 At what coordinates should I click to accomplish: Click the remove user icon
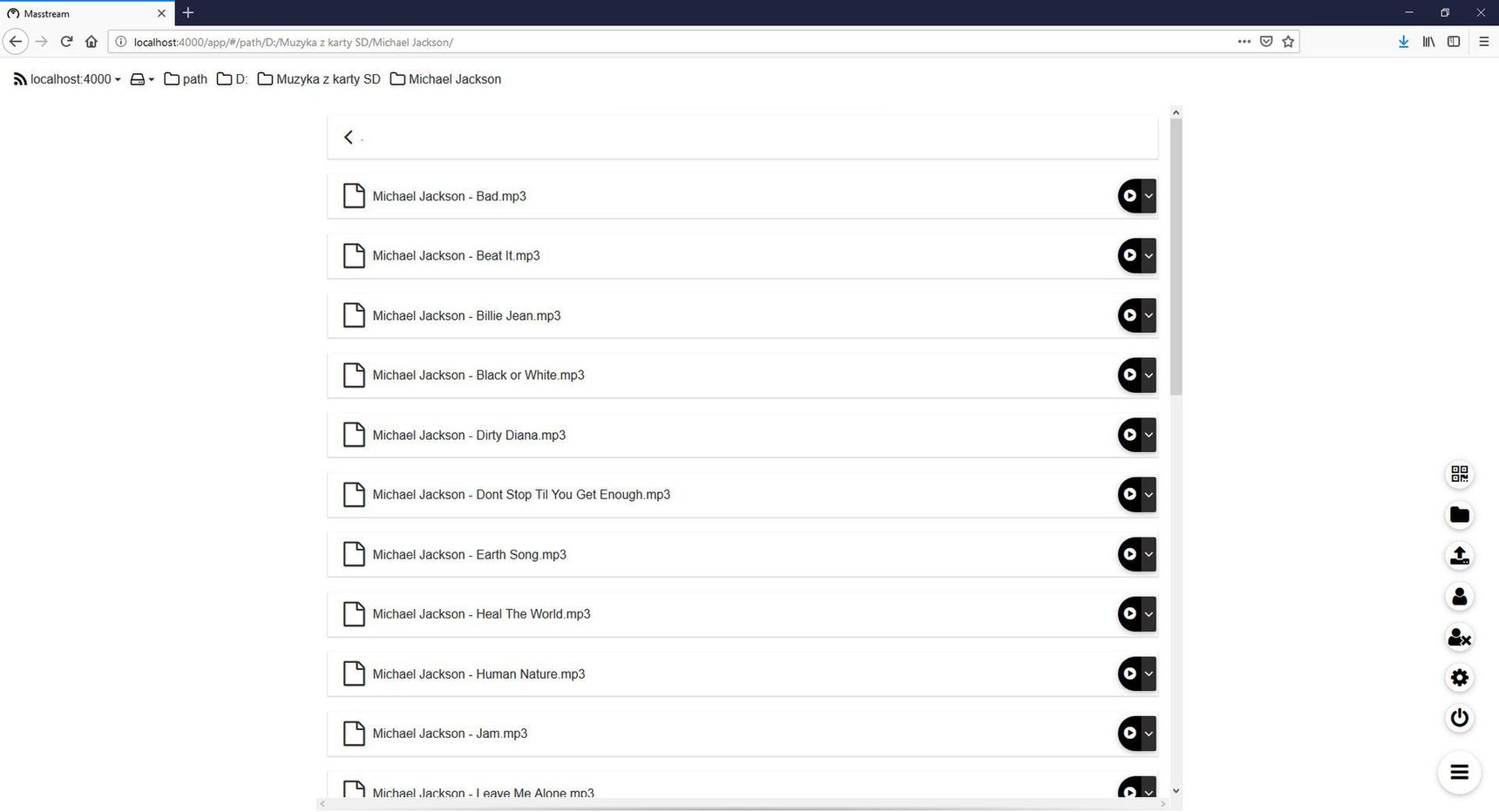1460,638
